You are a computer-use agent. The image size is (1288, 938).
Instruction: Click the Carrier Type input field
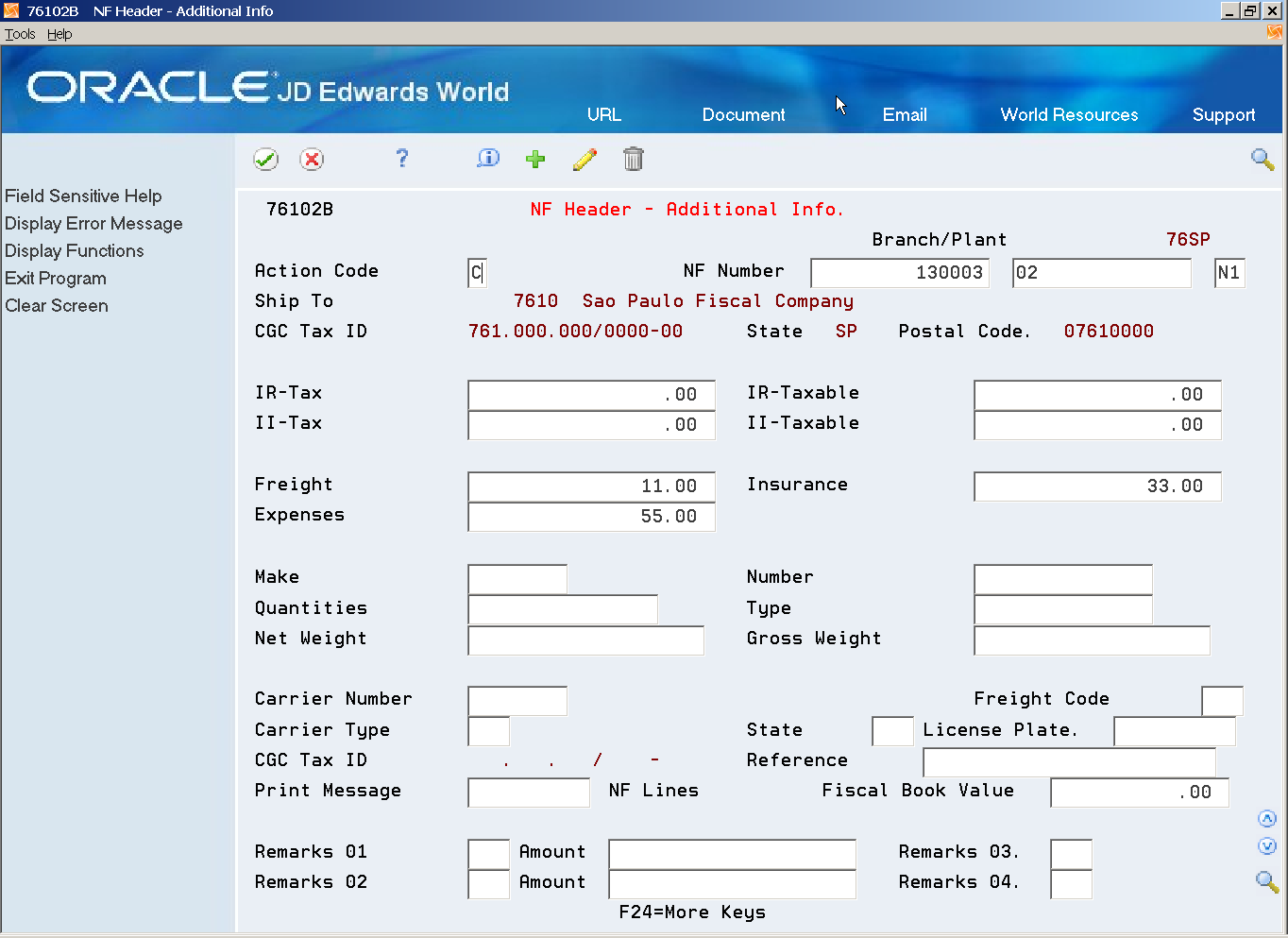[x=489, y=731]
